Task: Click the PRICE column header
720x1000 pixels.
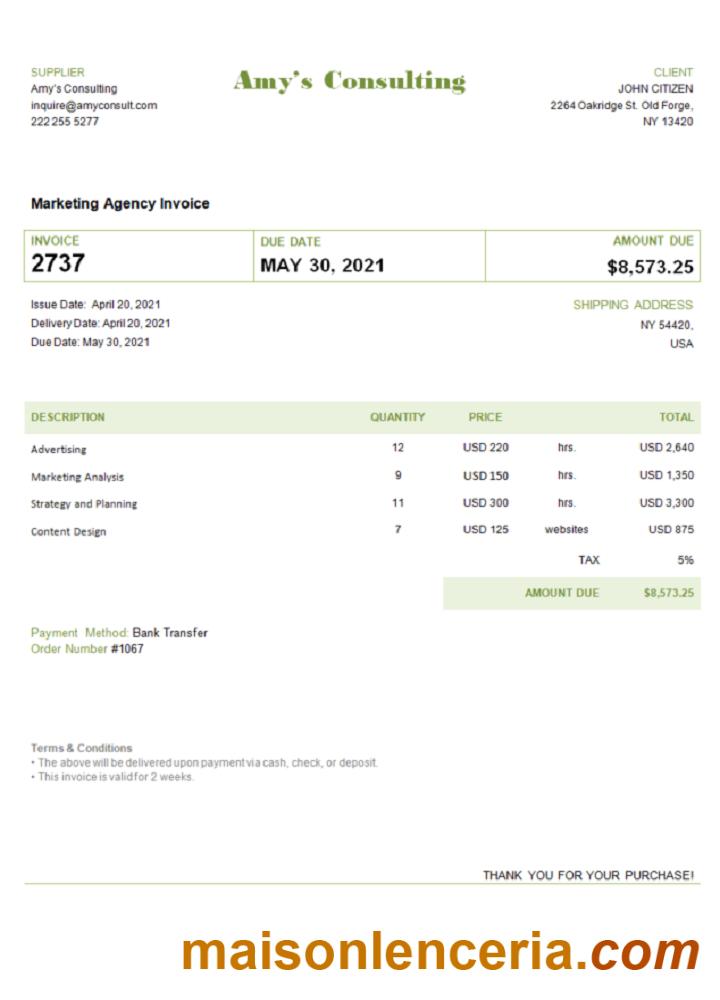Action: click(485, 417)
